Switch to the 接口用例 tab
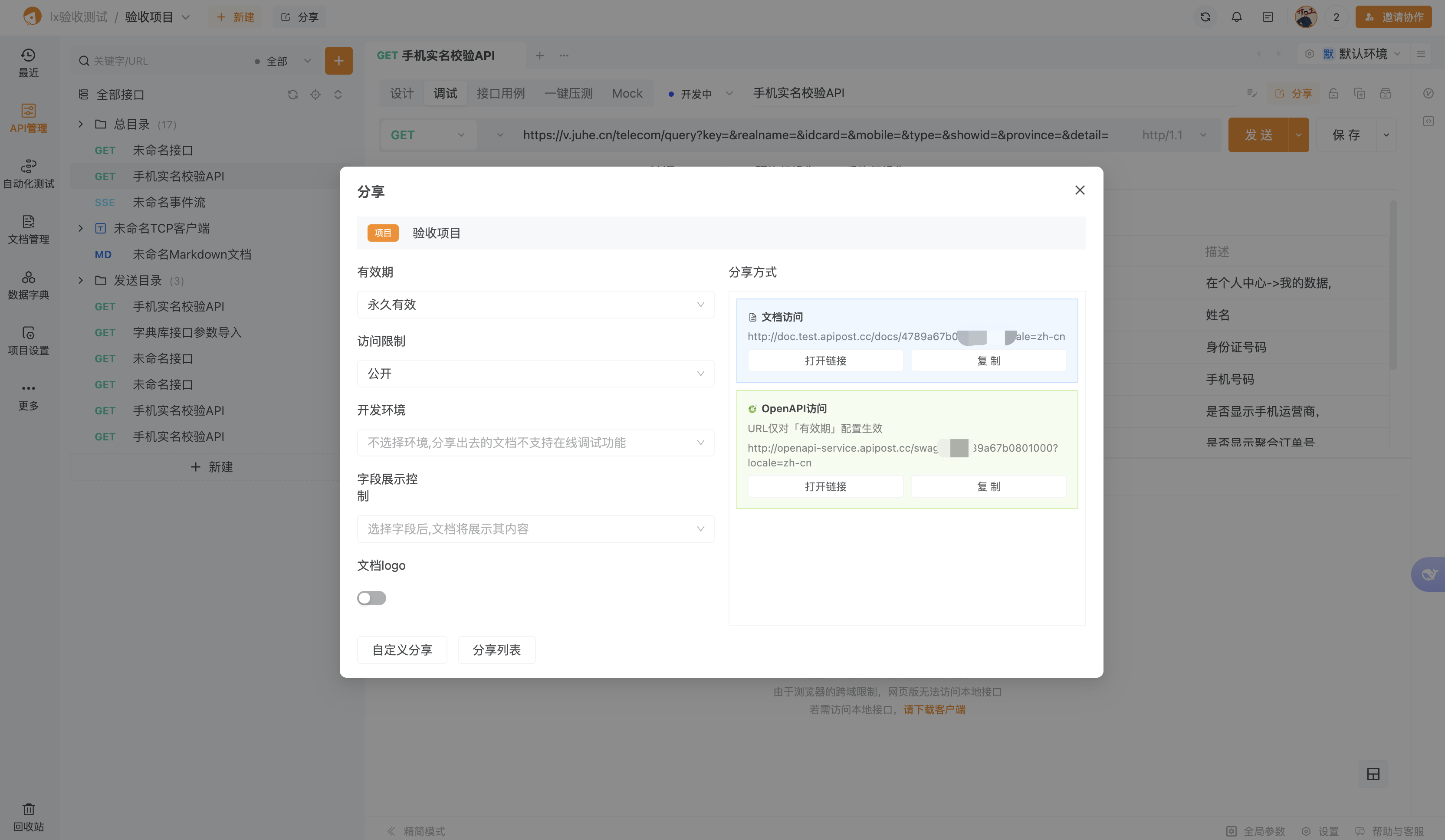The width and height of the screenshot is (1445, 840). pyautogui.click(x=500, y=93)
